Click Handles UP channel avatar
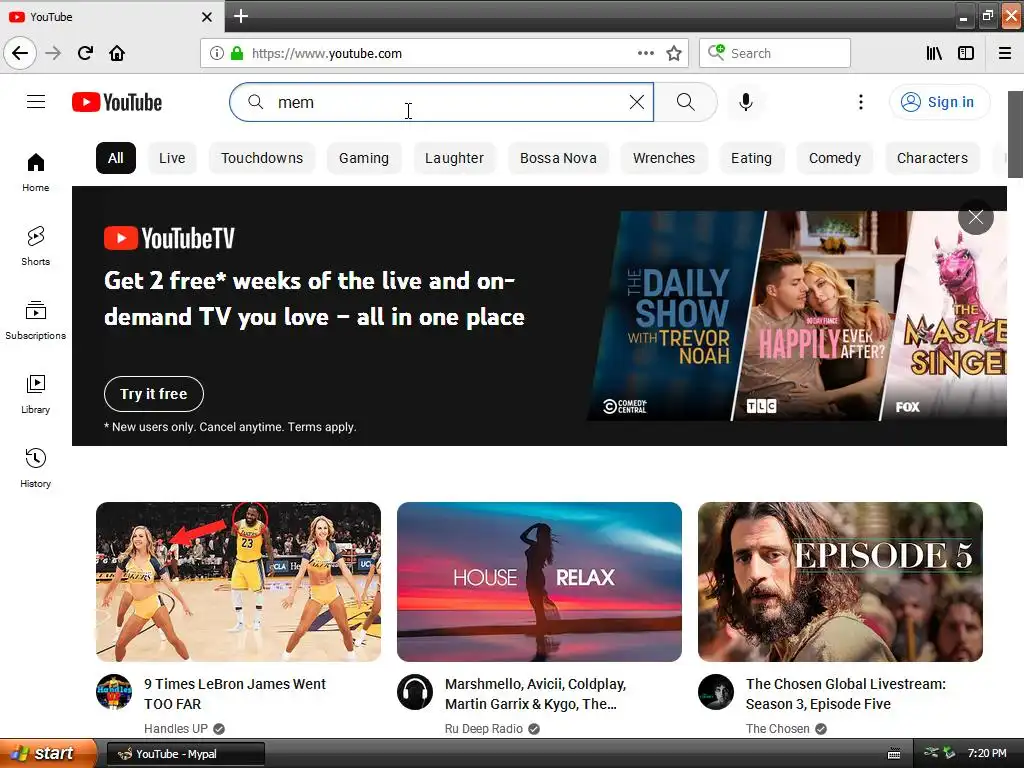 tap(114, 692)
